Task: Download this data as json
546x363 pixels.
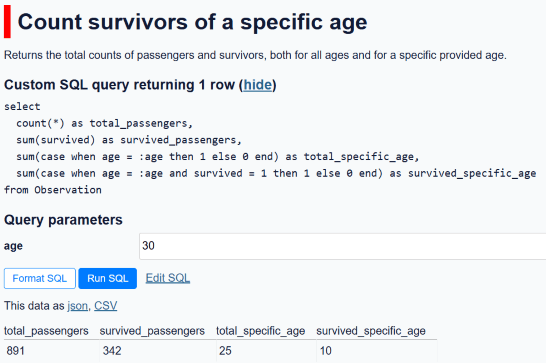Action: tap(77, 306)
